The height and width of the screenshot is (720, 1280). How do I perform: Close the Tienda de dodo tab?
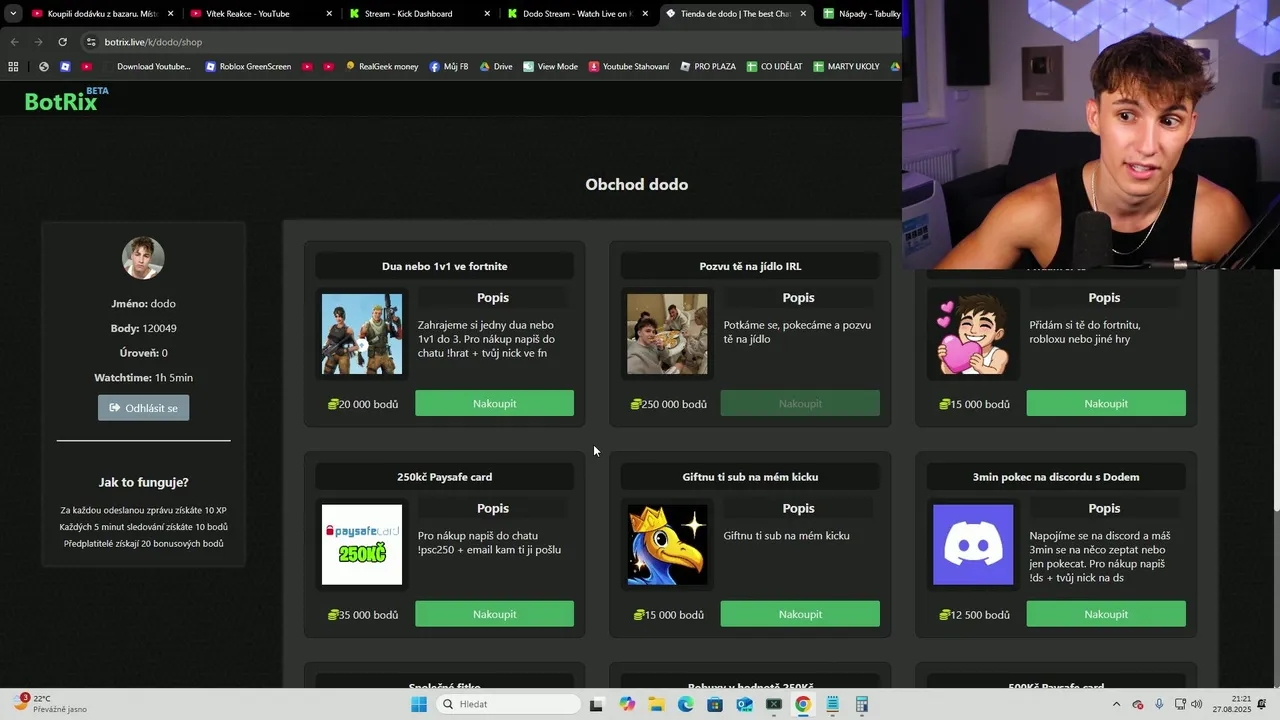pos(803,14)
